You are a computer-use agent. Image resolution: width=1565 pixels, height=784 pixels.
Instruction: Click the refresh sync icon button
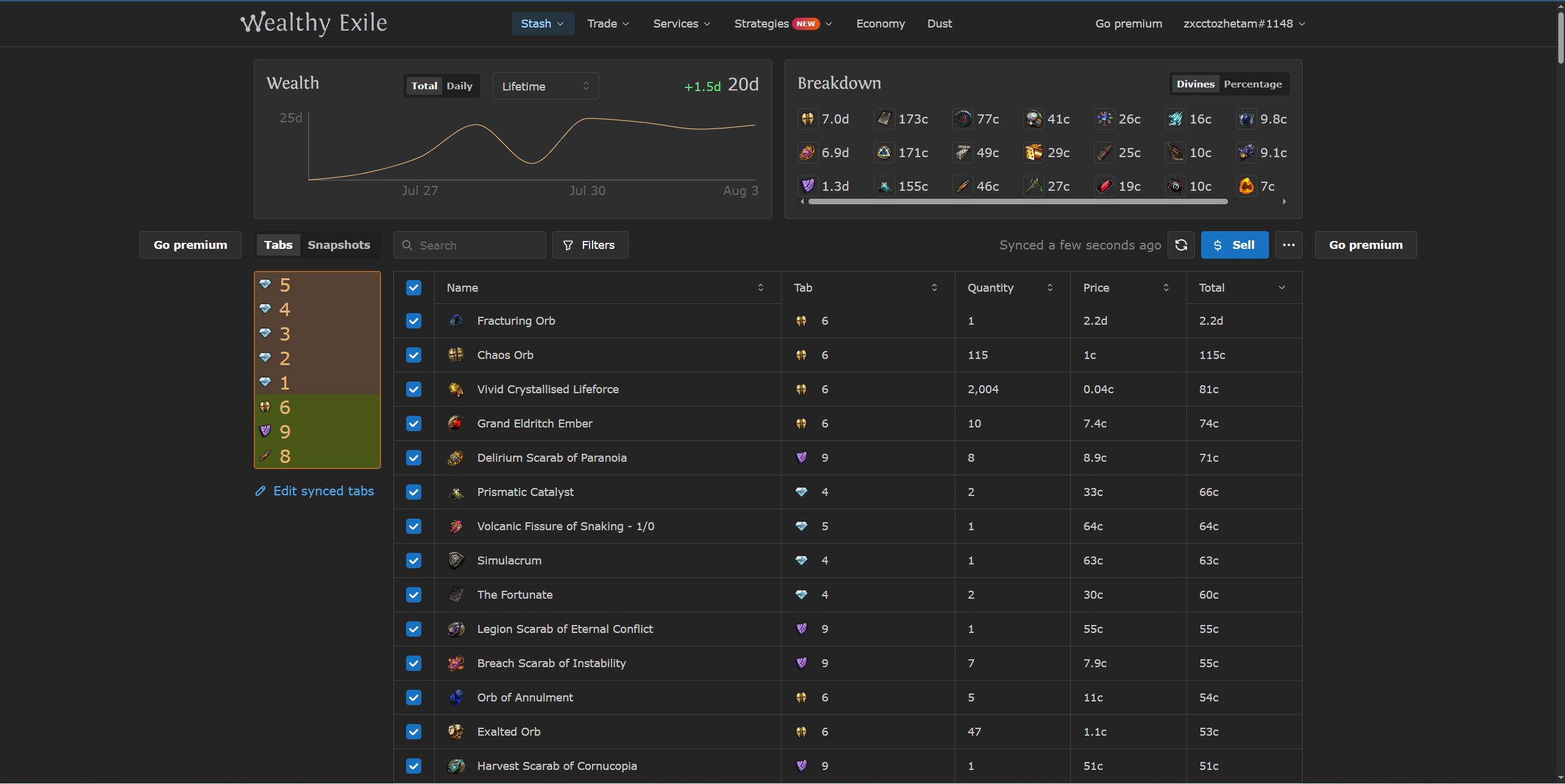coord(1181,245)
